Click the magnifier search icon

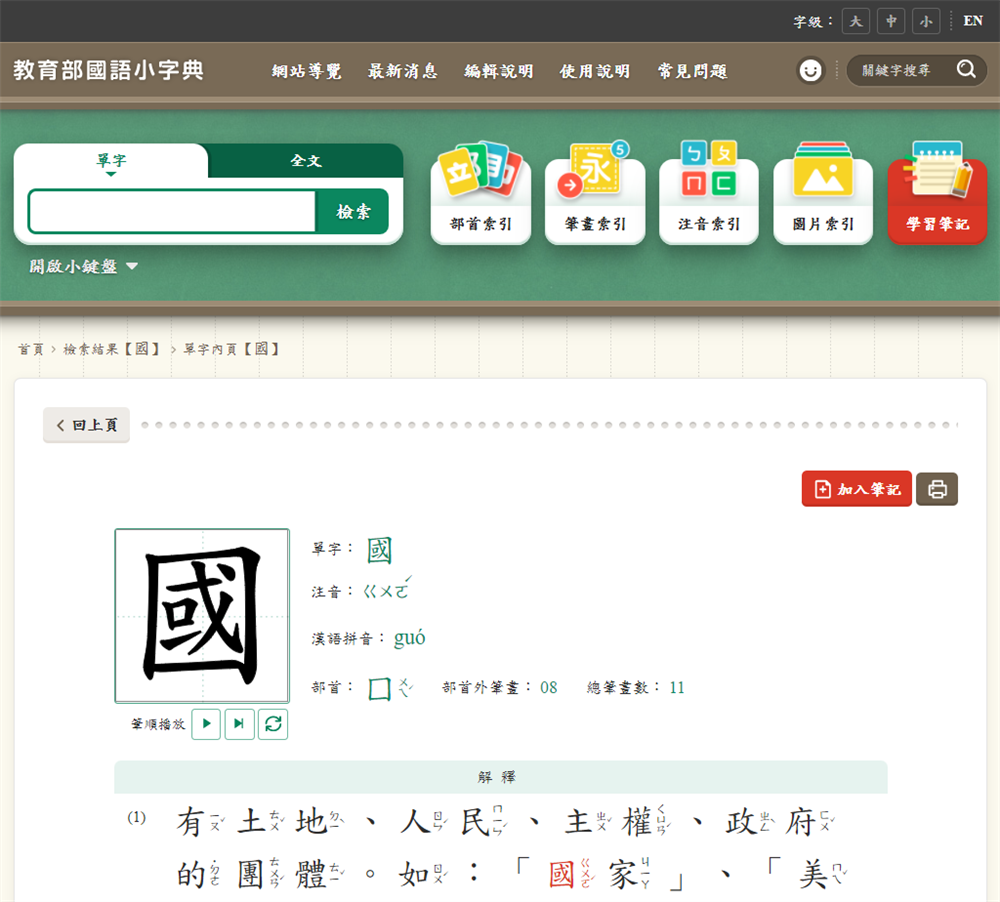point(965,70)
